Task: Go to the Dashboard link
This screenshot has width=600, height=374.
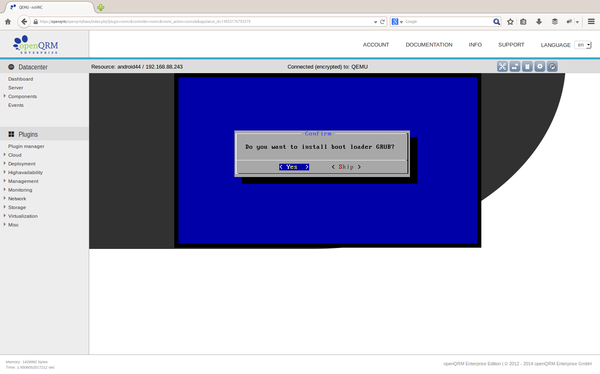Action: [20, 79]
